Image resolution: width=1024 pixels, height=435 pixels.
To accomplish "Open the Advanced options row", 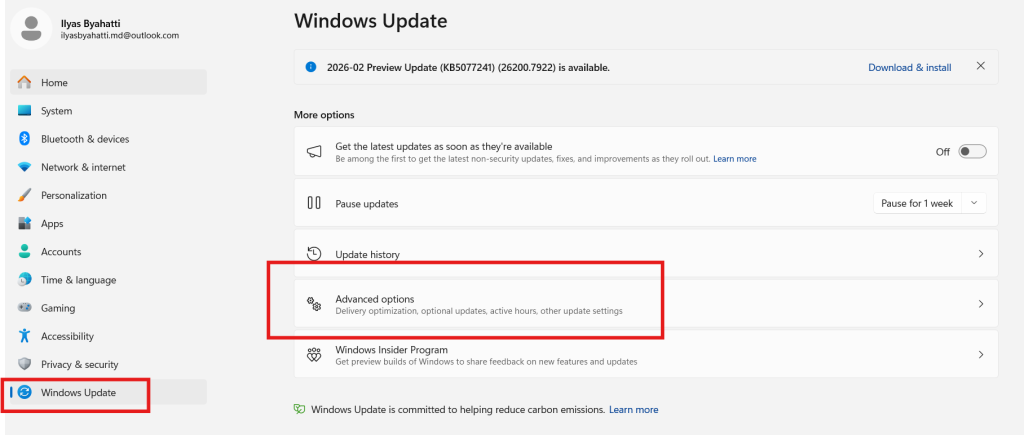I will 646,304.
